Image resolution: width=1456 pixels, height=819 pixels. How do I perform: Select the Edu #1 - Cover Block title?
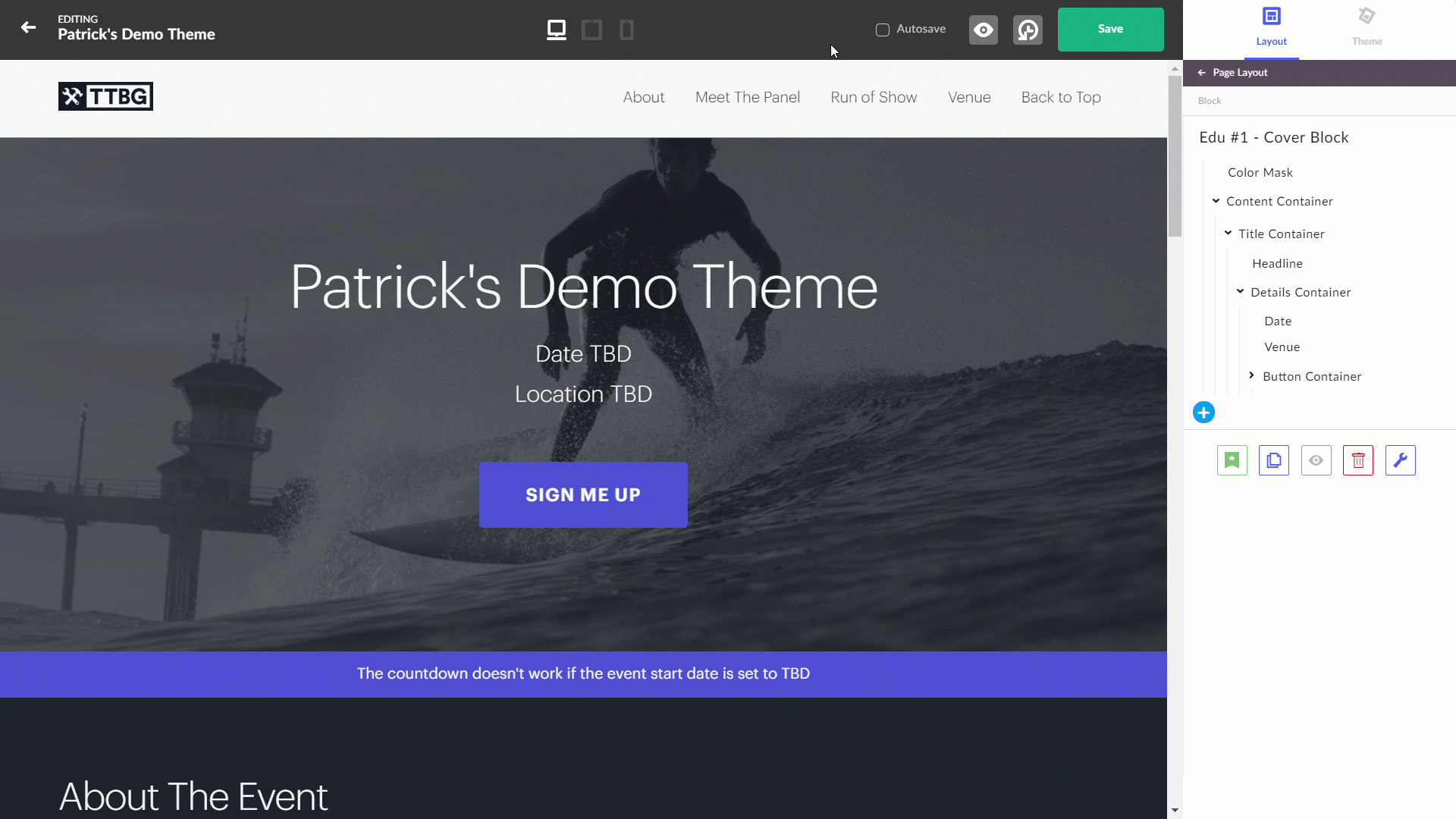[x=1274, y=137]
